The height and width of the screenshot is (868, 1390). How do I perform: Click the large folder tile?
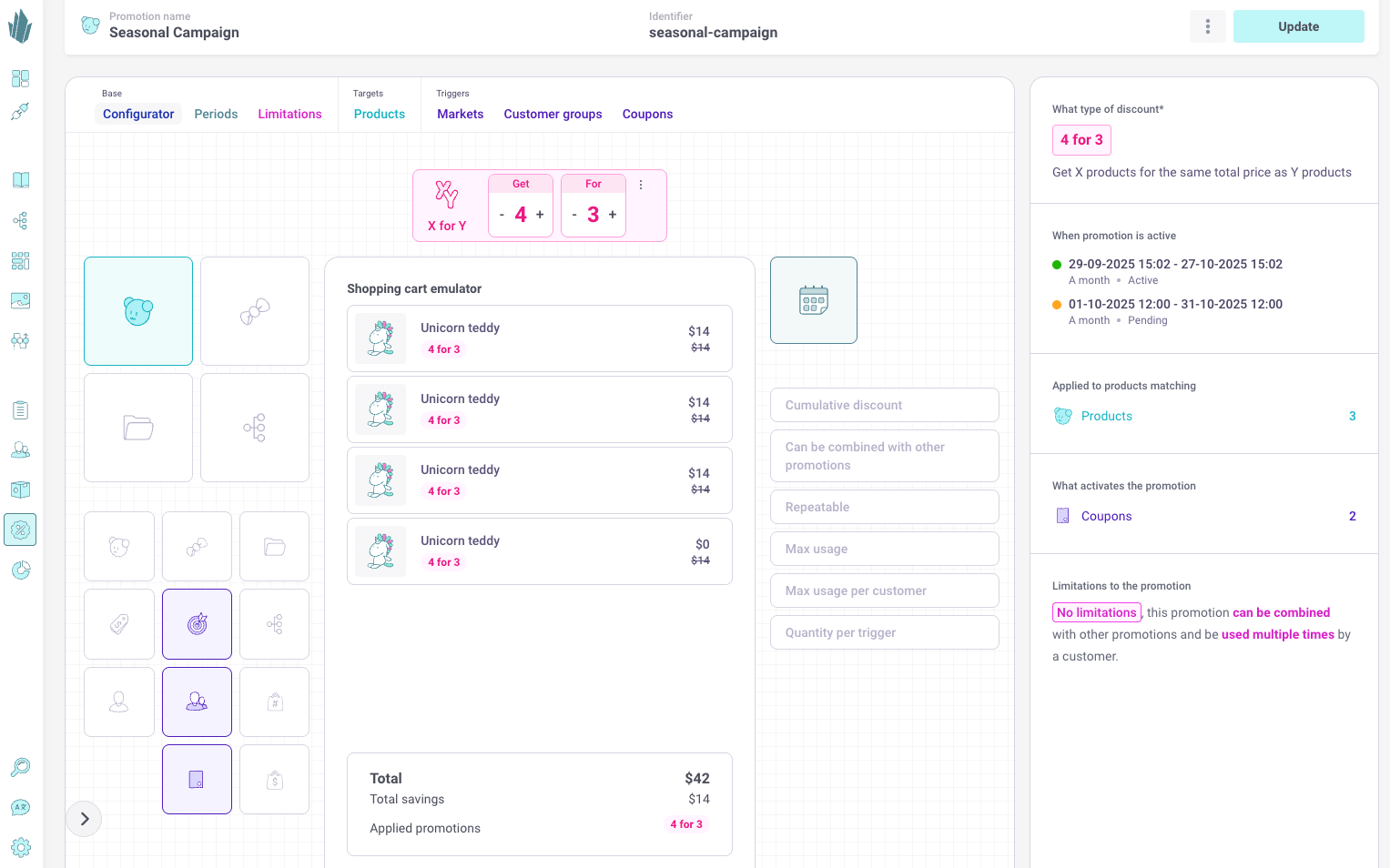pyautogui.click(x=138, y=428)
